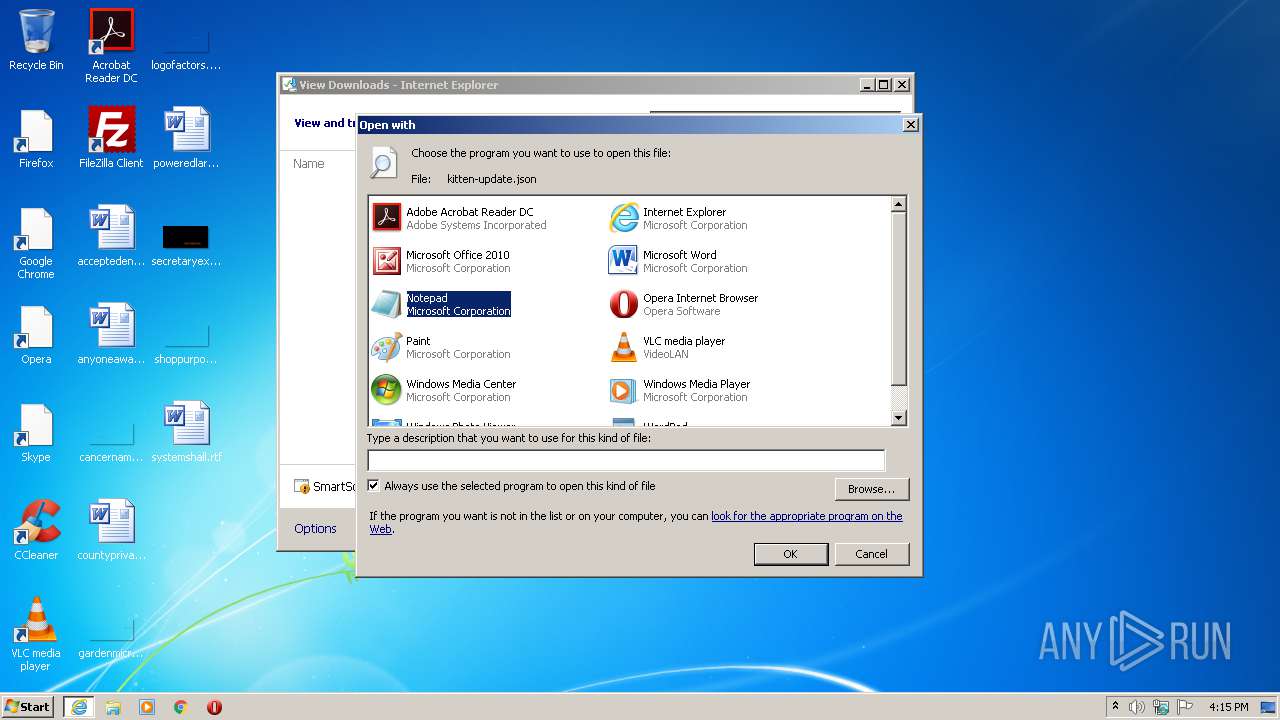Screen dimensions: 1280x720
Task: Open the Recycle Bin desktop icon
Action: click(36, 40)
